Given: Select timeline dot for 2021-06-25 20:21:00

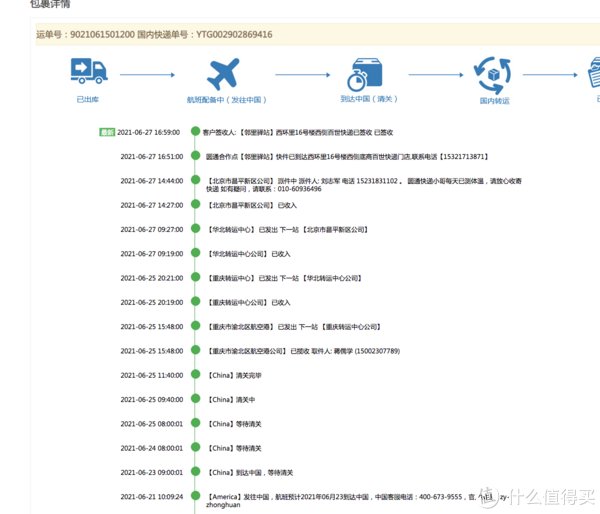Looking at the screenshot, I should 196,277.
